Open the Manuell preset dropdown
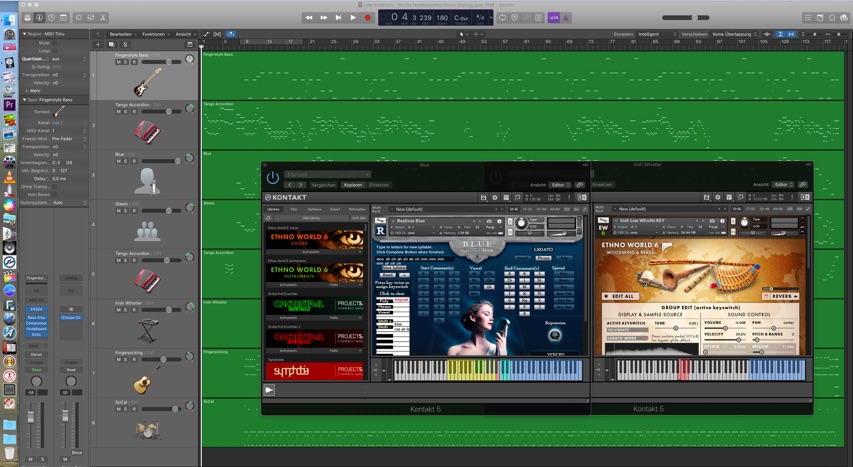This screenshot has width=853, height=467. 327,175
